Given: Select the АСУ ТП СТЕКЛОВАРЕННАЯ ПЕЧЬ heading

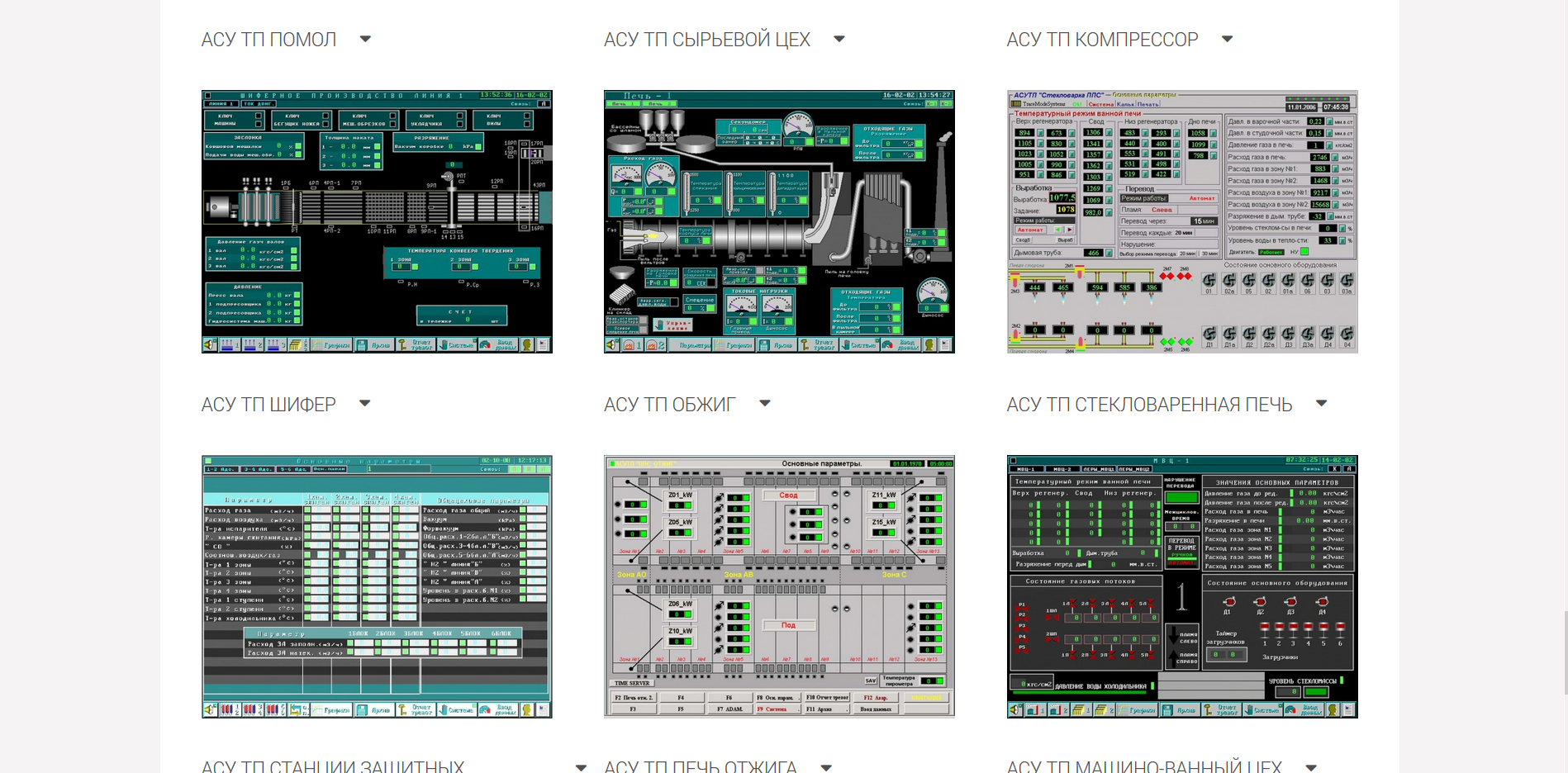Looking at the screenshot, I should pyautogui.click(x=1148, y=405).
